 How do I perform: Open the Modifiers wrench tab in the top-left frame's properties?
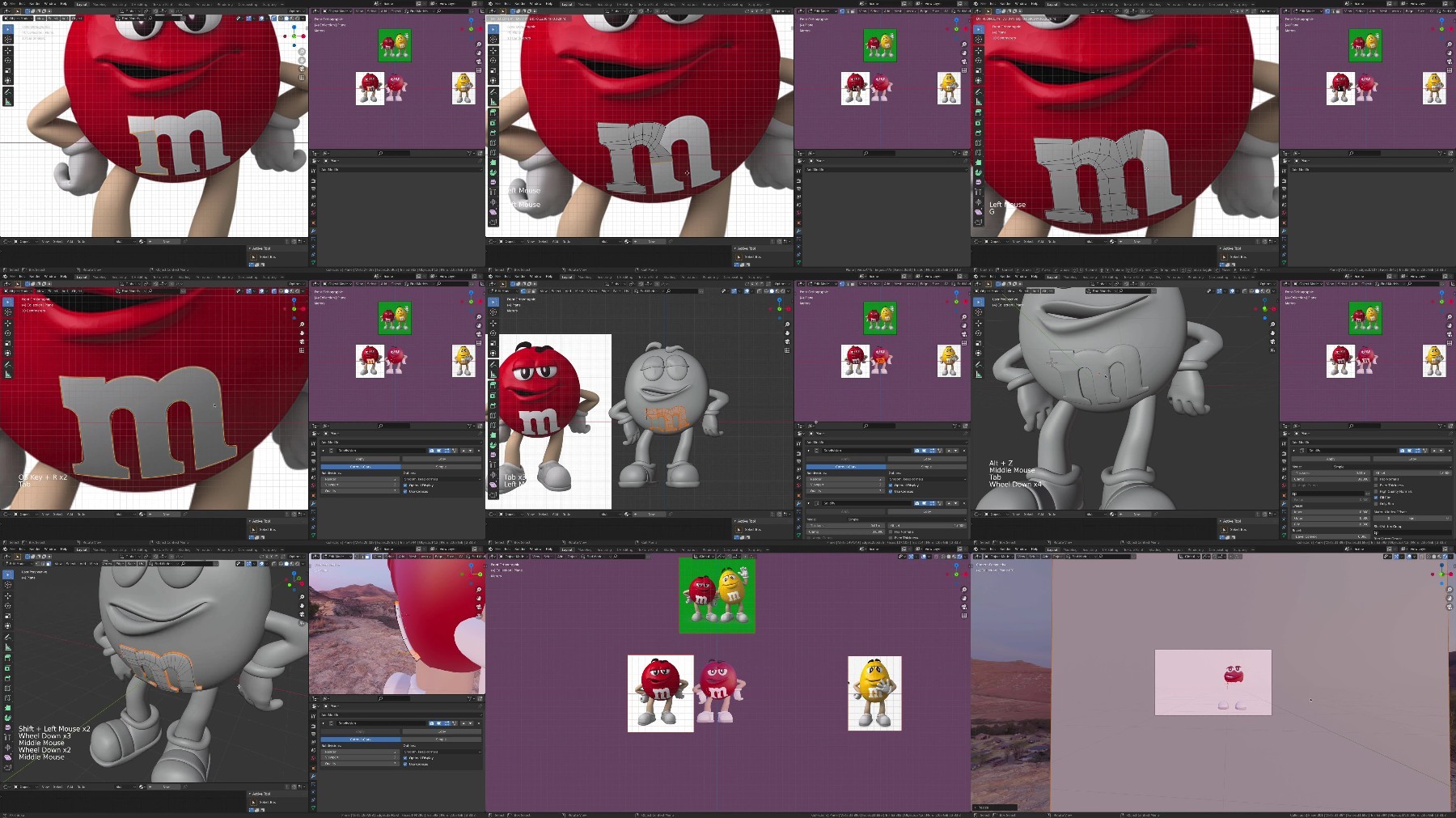click(313, 231)
